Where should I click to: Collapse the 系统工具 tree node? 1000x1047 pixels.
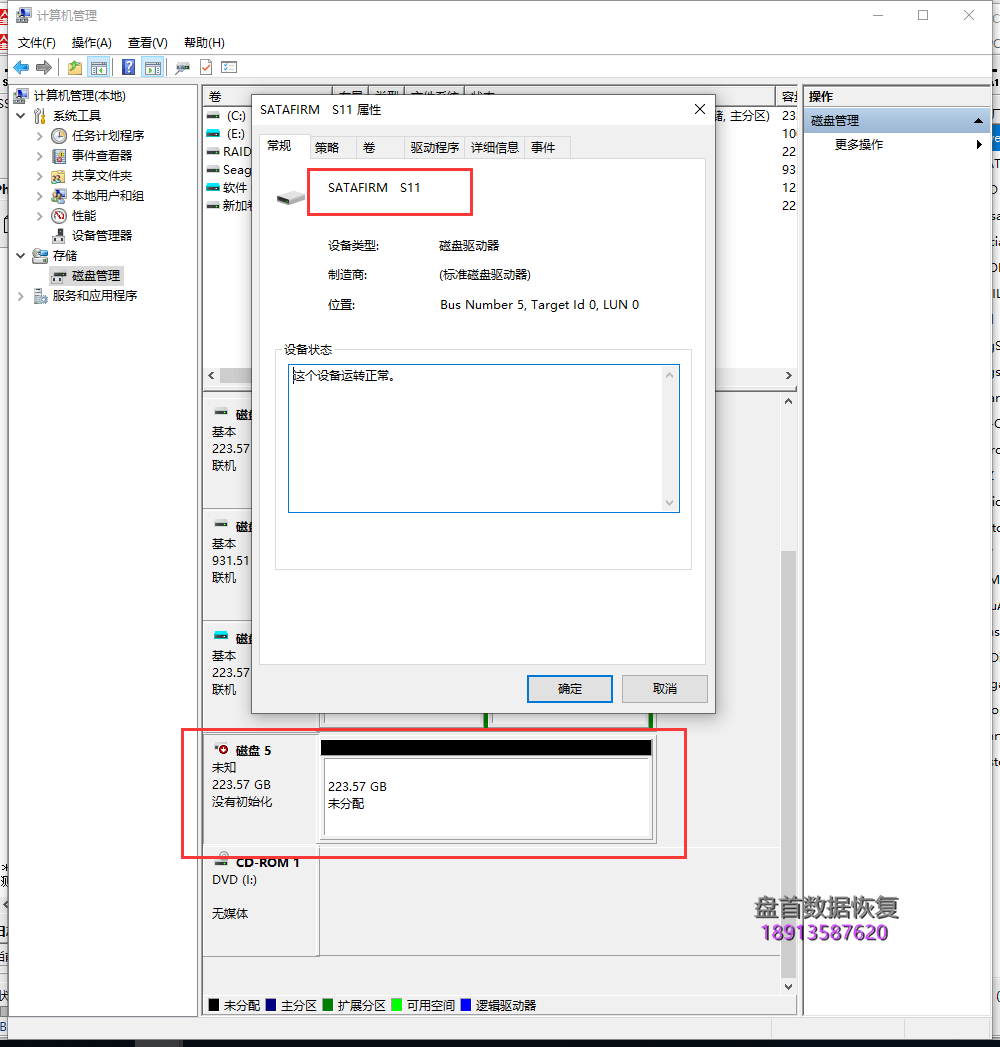click(x=21, y=116)
